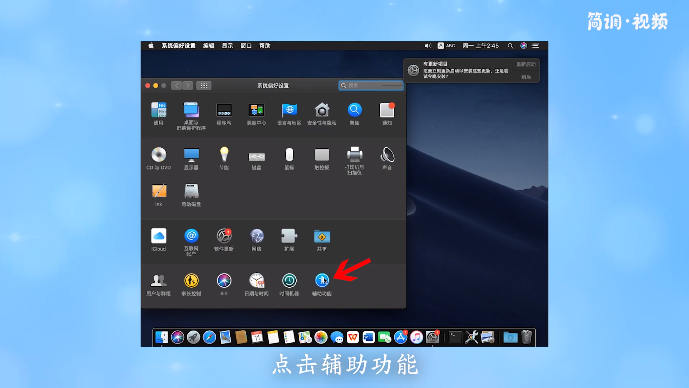Open Network globe preference pane

point(257,236)
